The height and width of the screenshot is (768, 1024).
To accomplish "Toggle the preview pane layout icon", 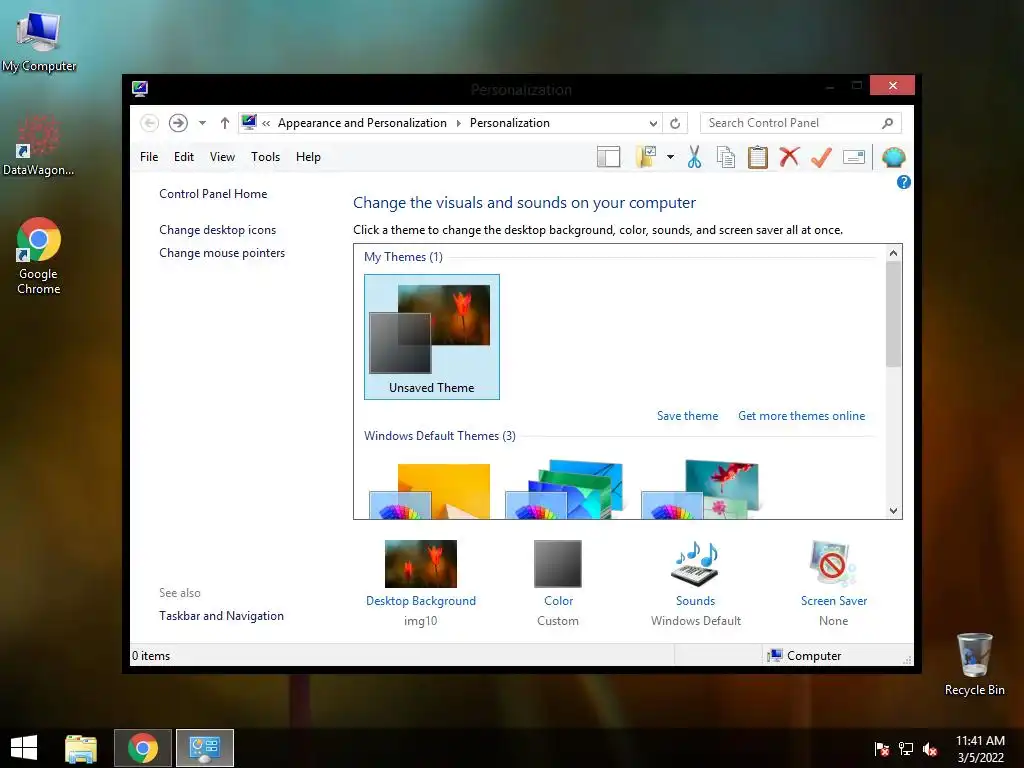I will coord(608,157).
